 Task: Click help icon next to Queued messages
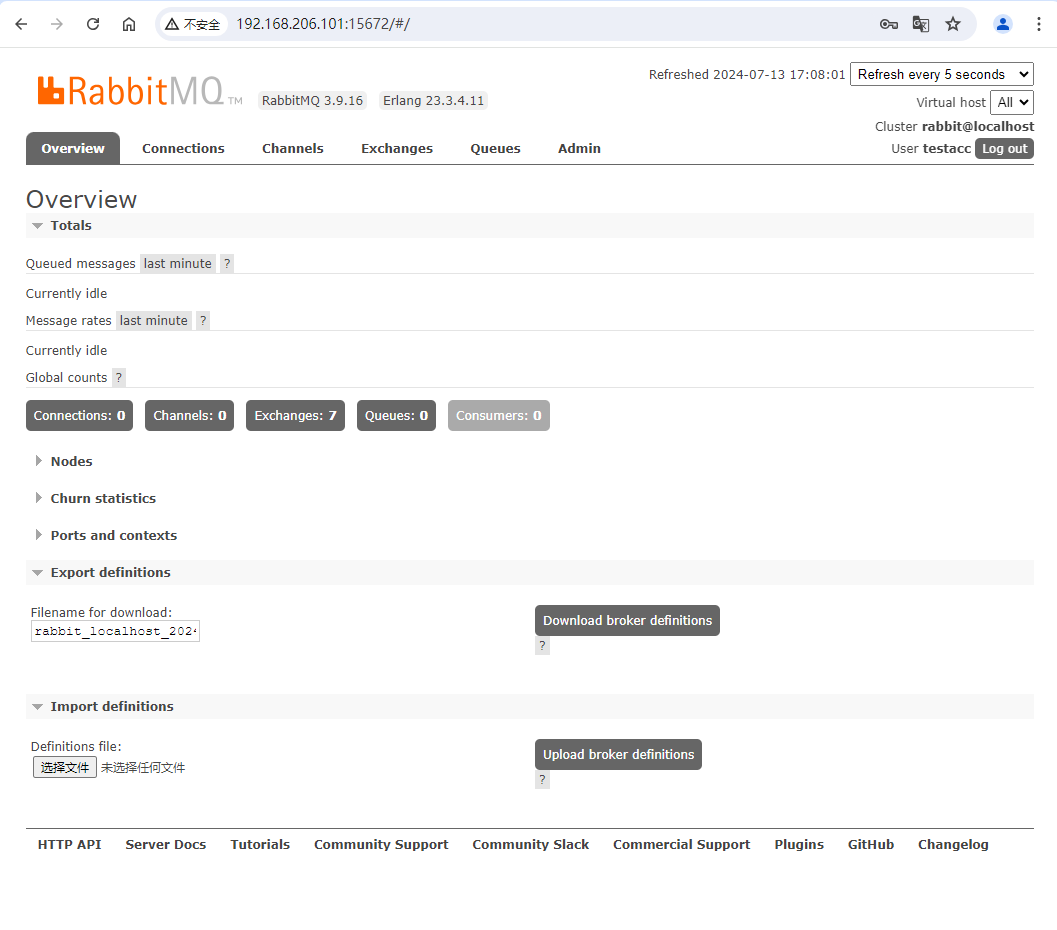pos(227,264)
